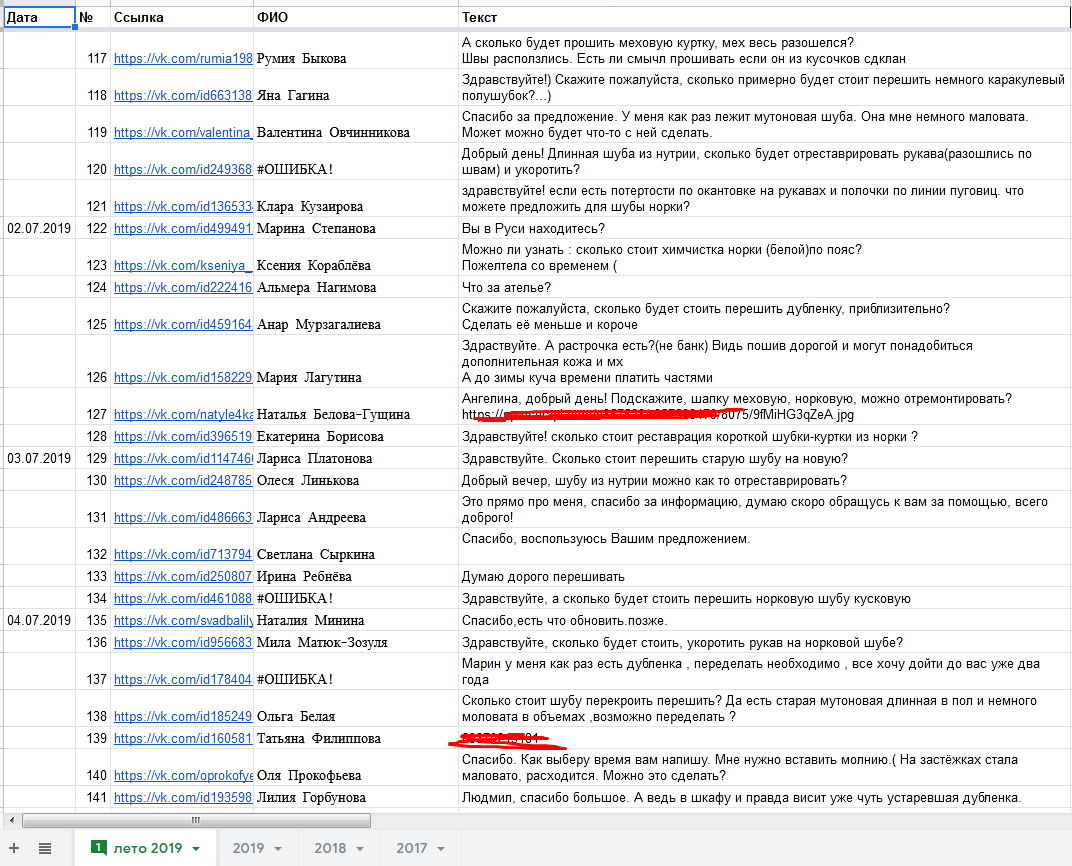Select the Текст header cell
The height and width of the screenshot is (866, 1072).
(764, 18)
